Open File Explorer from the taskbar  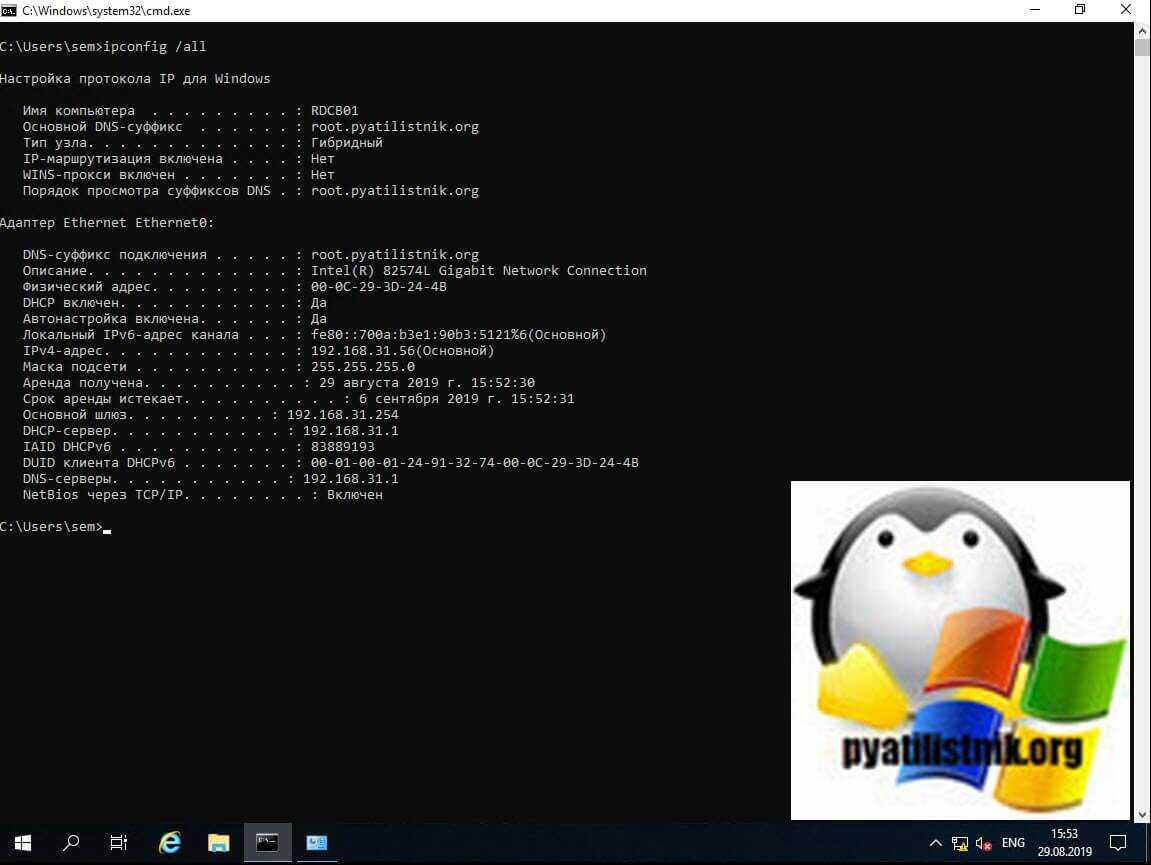tap(219, 843)
